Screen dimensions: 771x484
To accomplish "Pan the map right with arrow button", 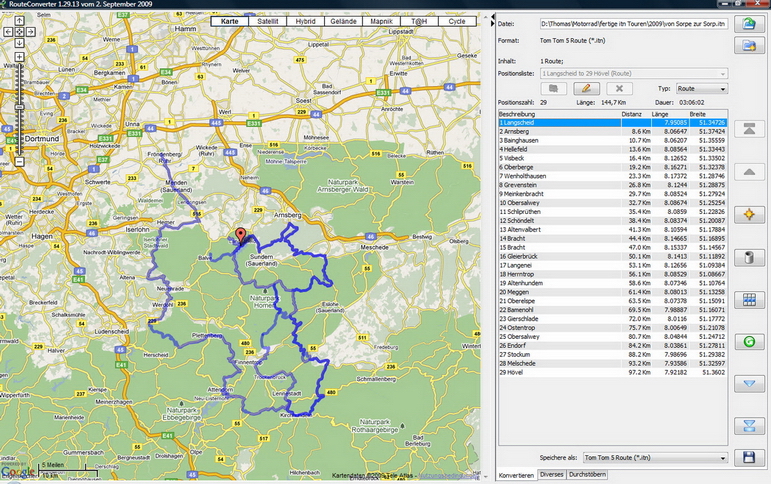I will (29, 32).
